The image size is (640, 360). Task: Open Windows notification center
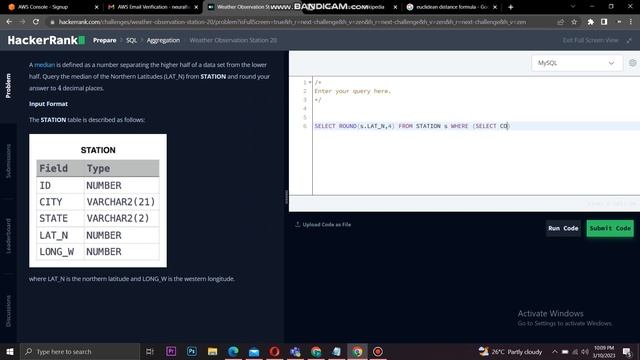click(627, 351)
